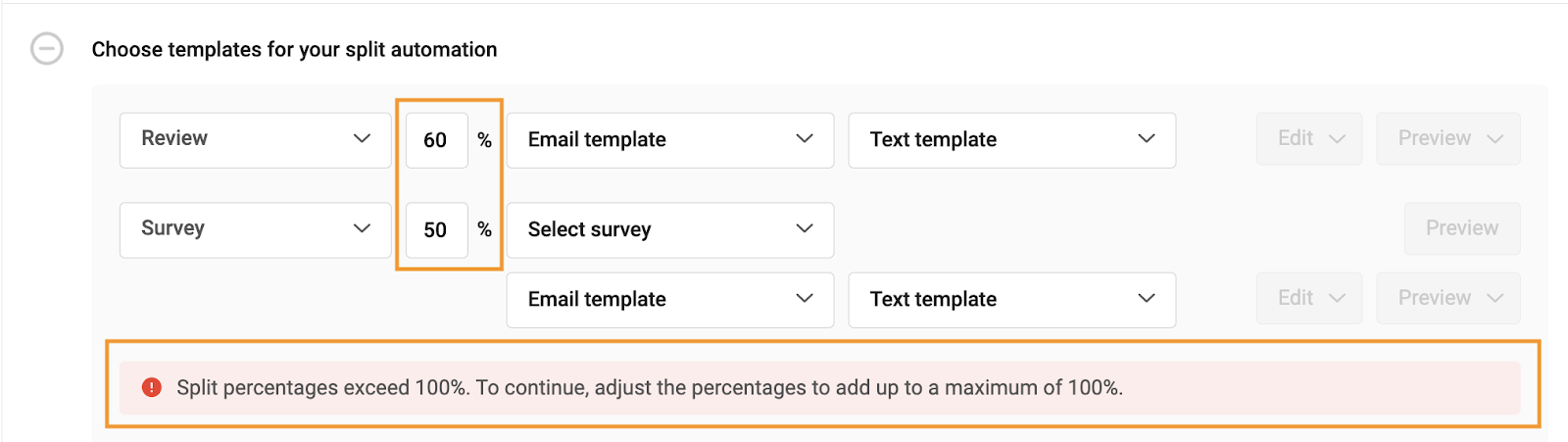Collapse the split automation section circle icon
Image resolution: width=1568 pixels, height=442 pixels.
click(47, 48)
